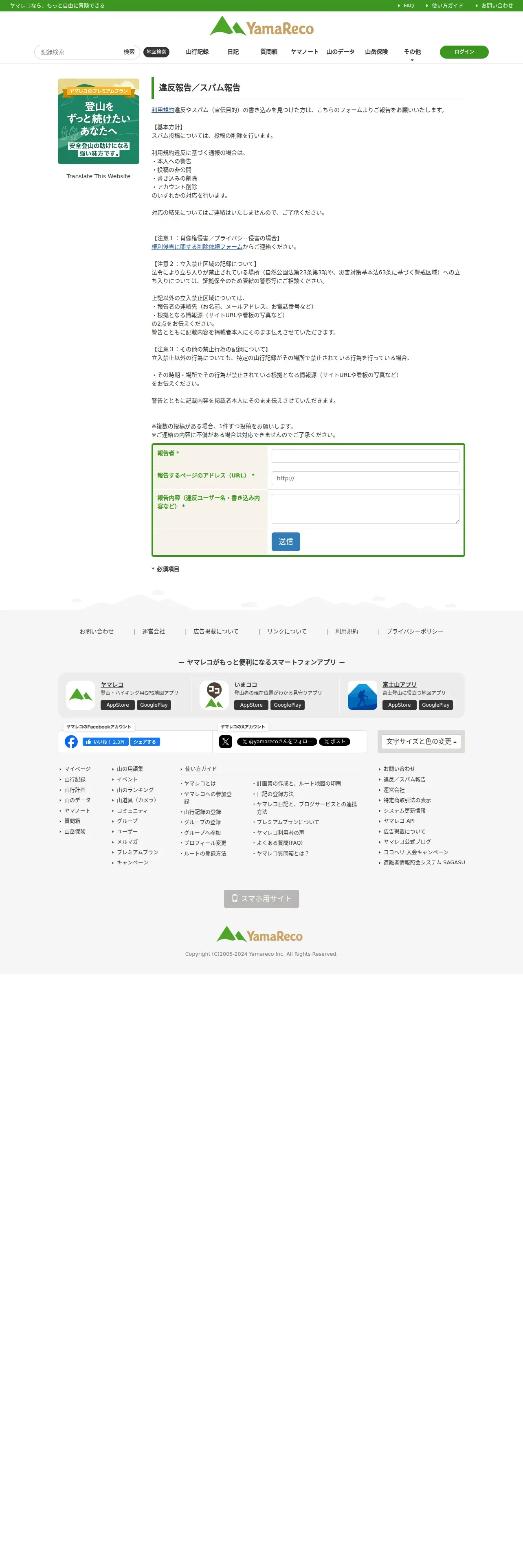Viewport: 523px width, 1568px height.
Task: Focus the 報告者 input field
Action: pyautogui.click(x=365, y=456)
